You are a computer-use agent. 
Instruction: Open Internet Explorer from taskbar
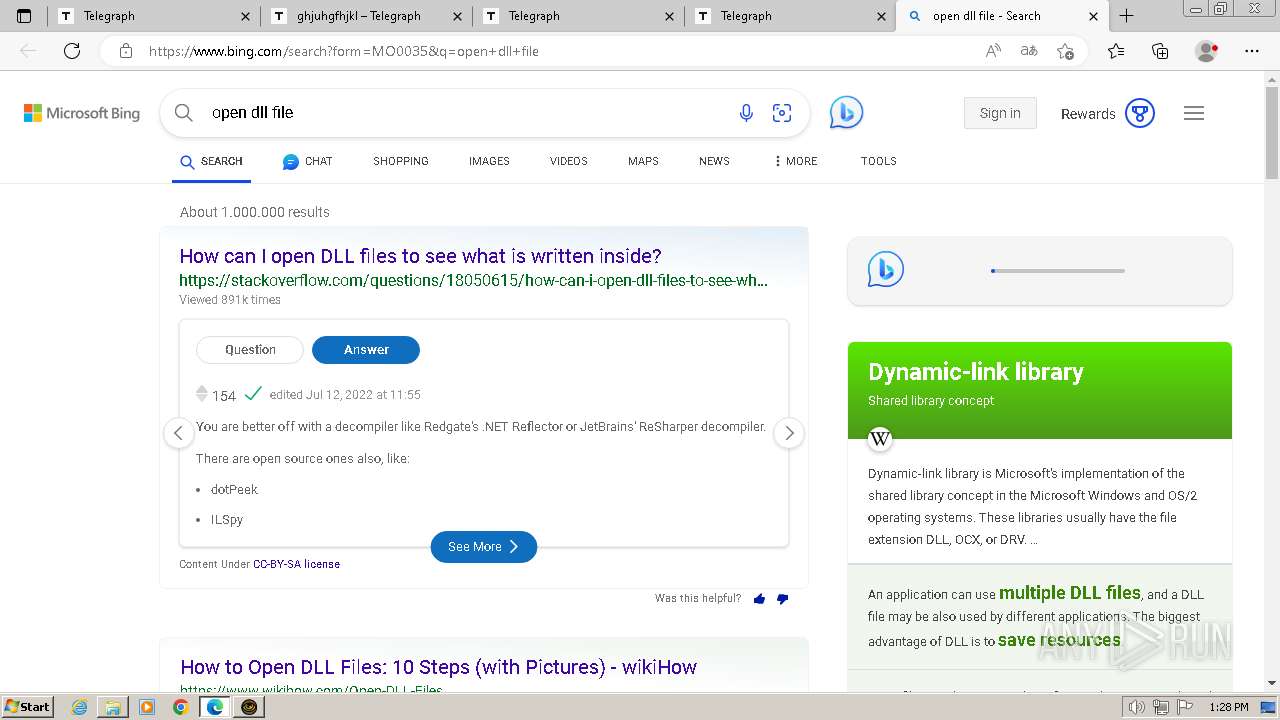(x=80, y=707)
